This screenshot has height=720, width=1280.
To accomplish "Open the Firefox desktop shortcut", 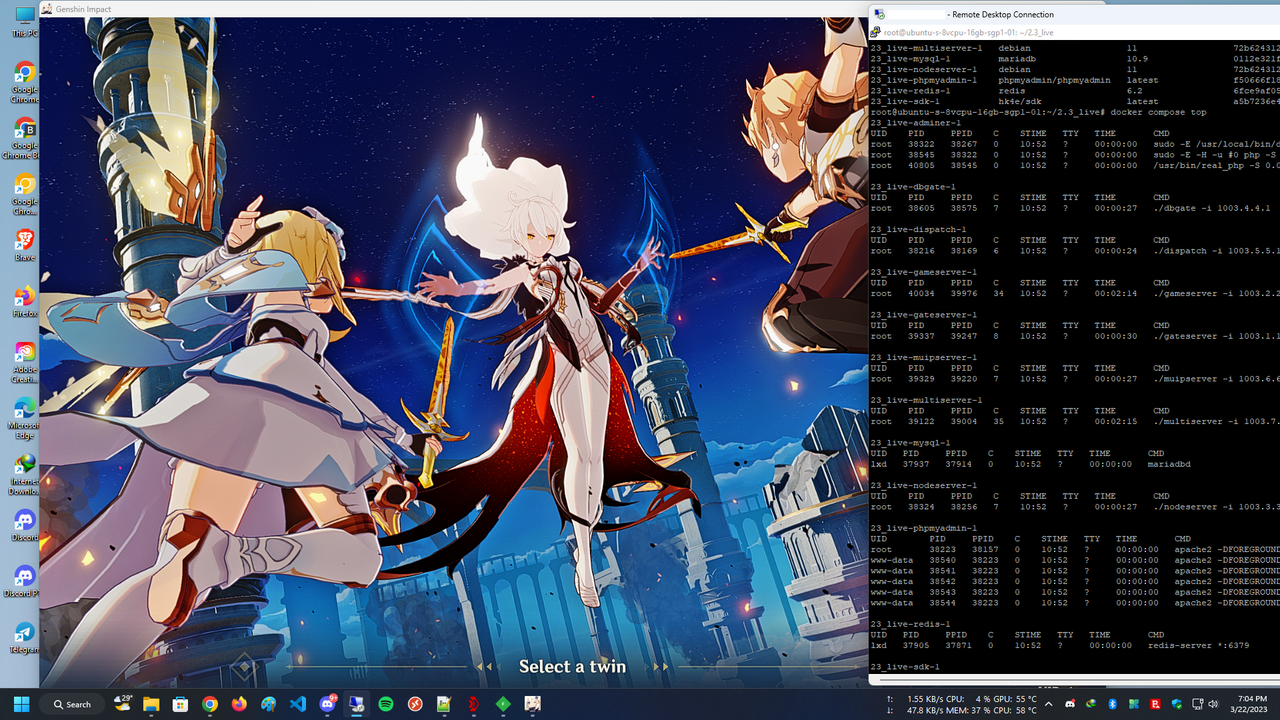I will (24, 302).
